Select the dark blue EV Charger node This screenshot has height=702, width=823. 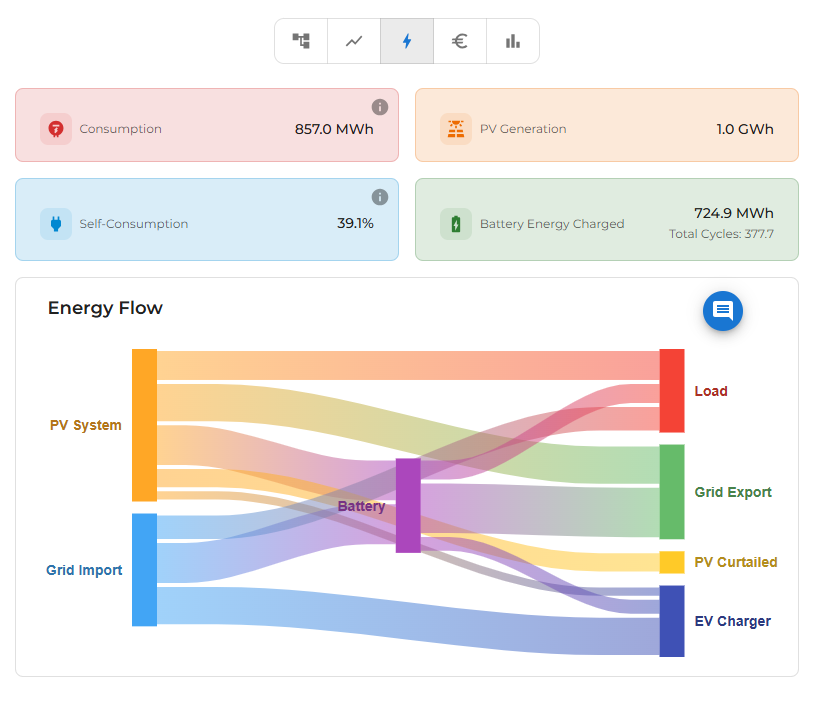tap(672, 621)
